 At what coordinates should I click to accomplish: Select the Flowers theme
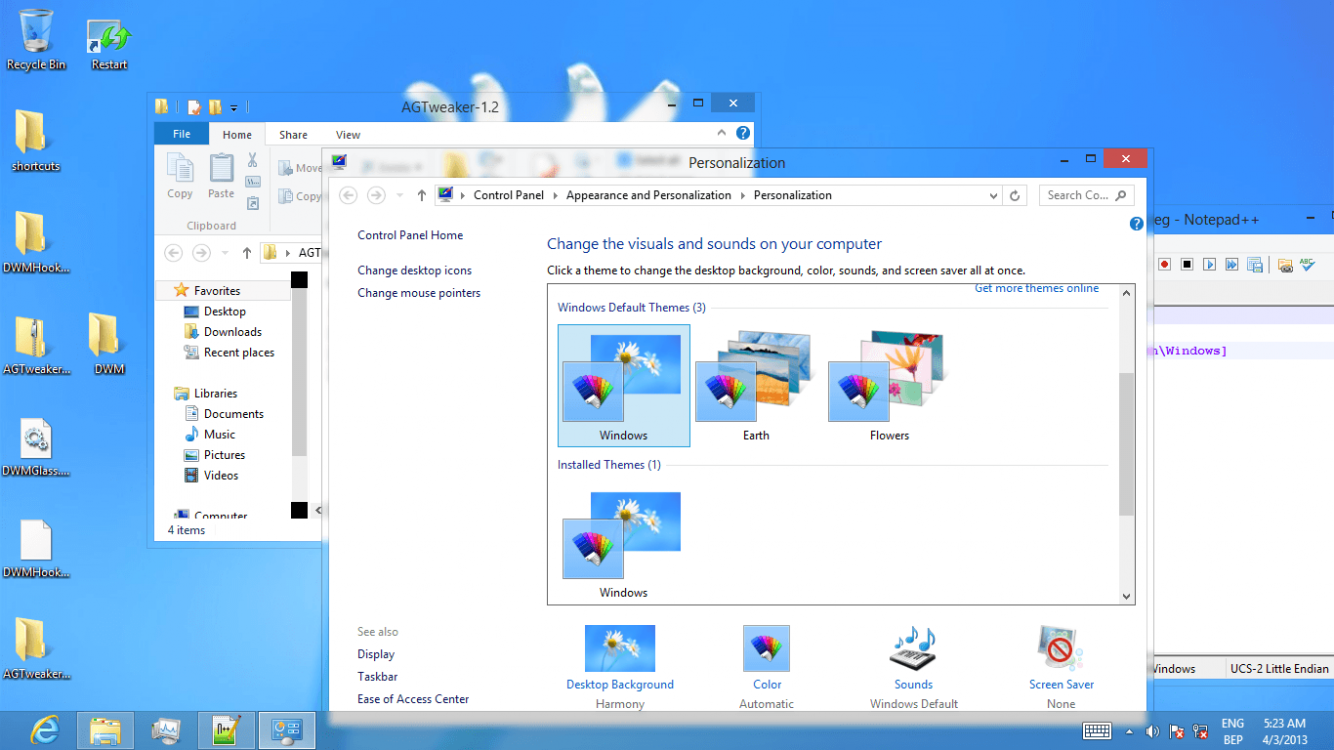tap(889, 385)
